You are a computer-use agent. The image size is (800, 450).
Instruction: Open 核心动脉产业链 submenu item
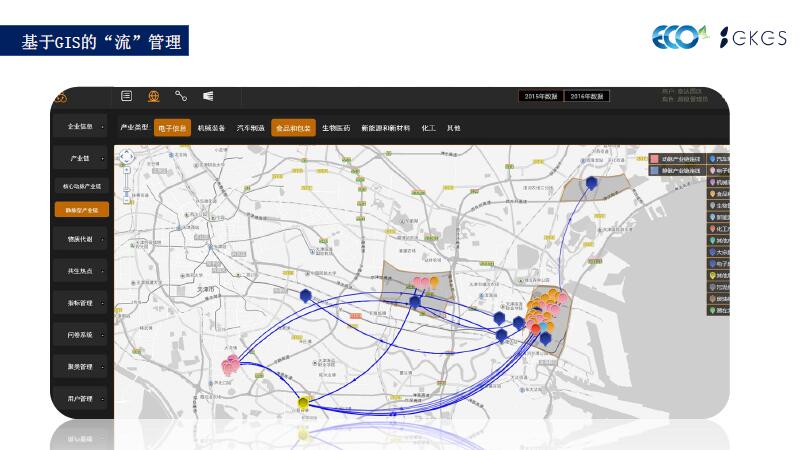82,186
